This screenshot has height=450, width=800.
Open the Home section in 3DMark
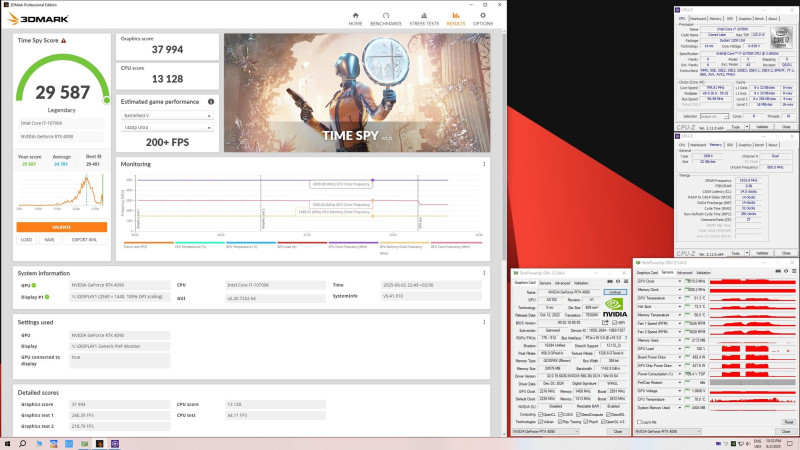tap(355, 19)
